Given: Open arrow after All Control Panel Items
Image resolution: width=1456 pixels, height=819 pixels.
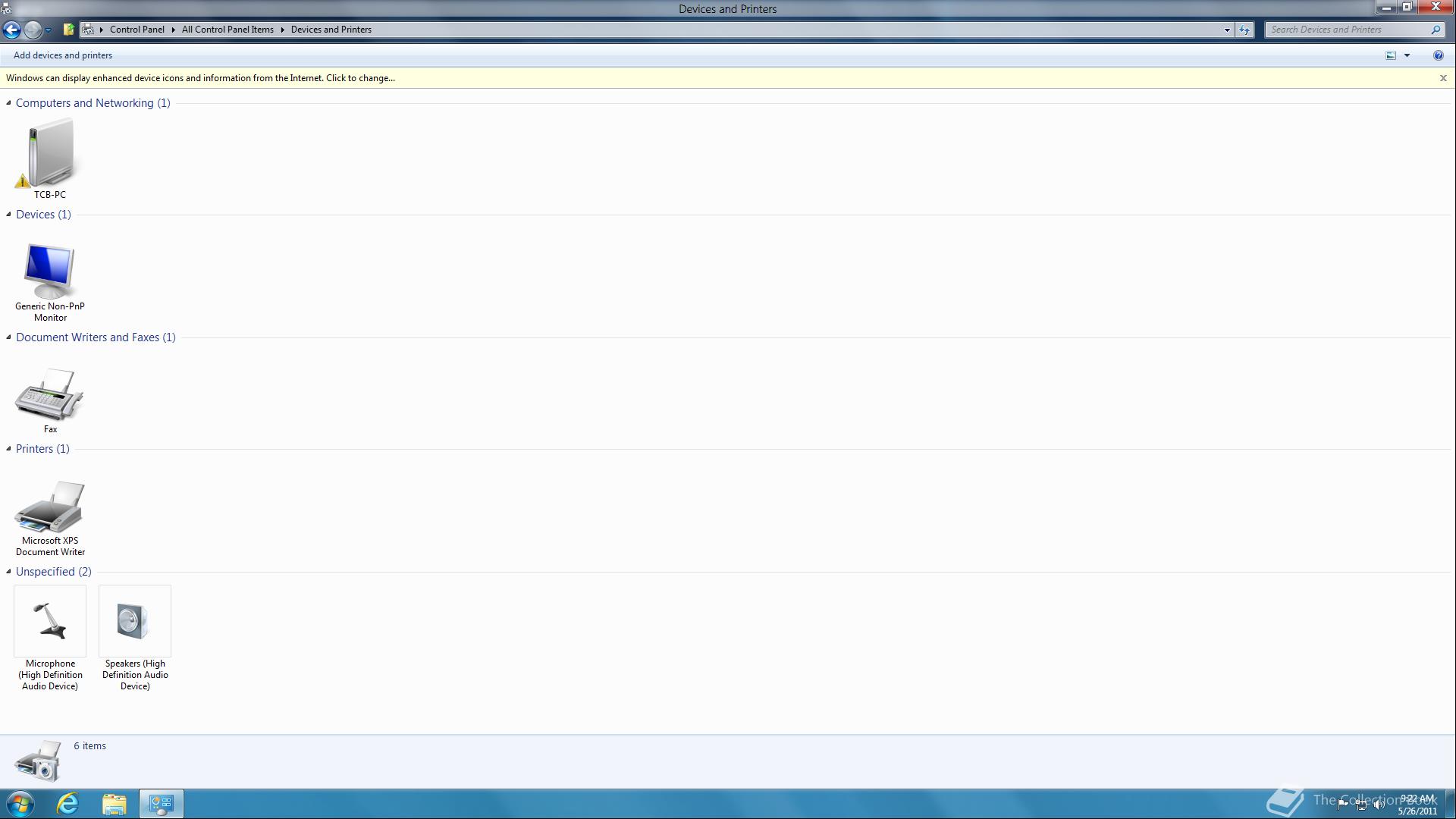Looking at the screenshot, I should [x=282, y=30].
